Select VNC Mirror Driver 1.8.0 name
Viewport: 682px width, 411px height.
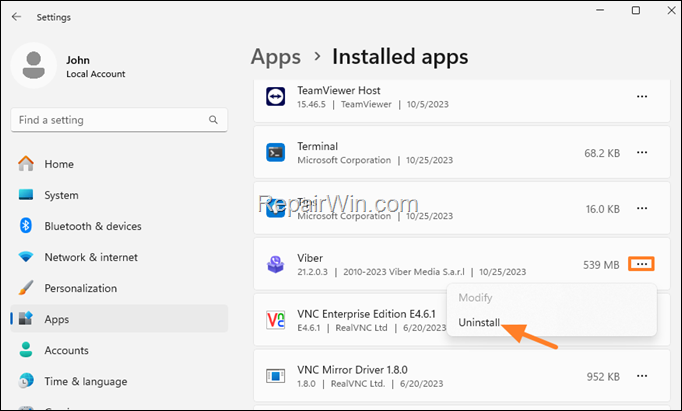pos(352,370)
